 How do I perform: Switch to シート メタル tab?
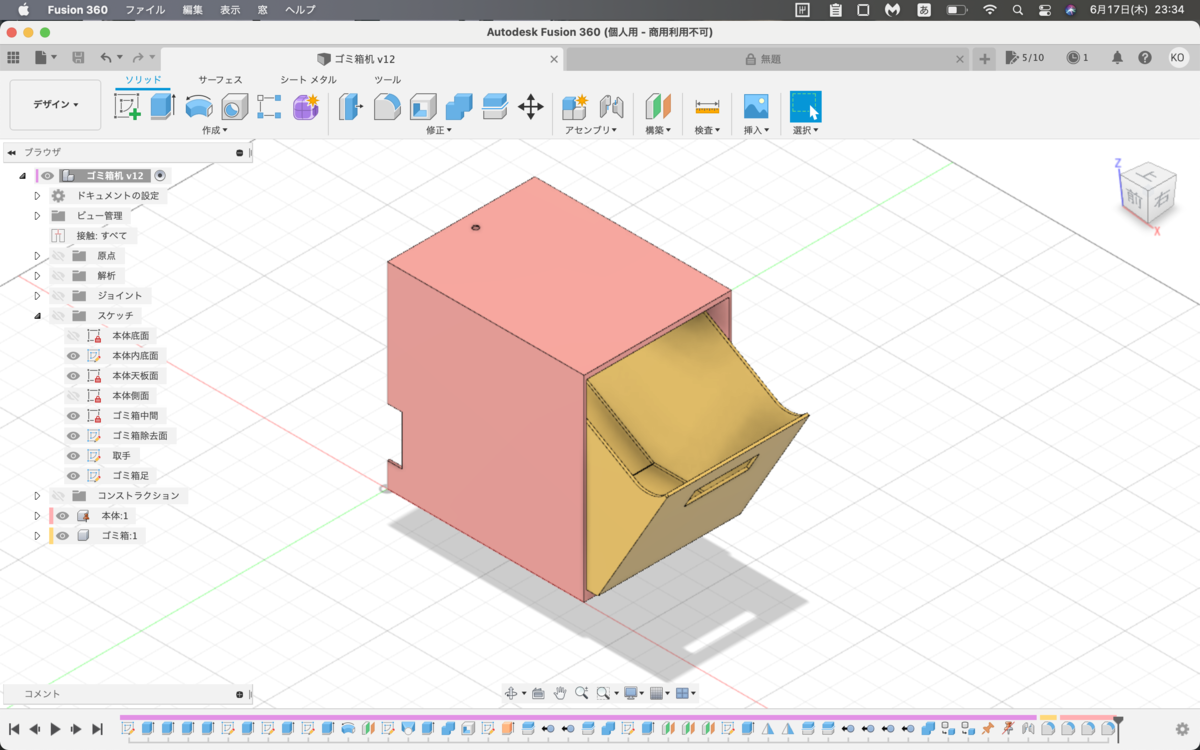point(308,80)
